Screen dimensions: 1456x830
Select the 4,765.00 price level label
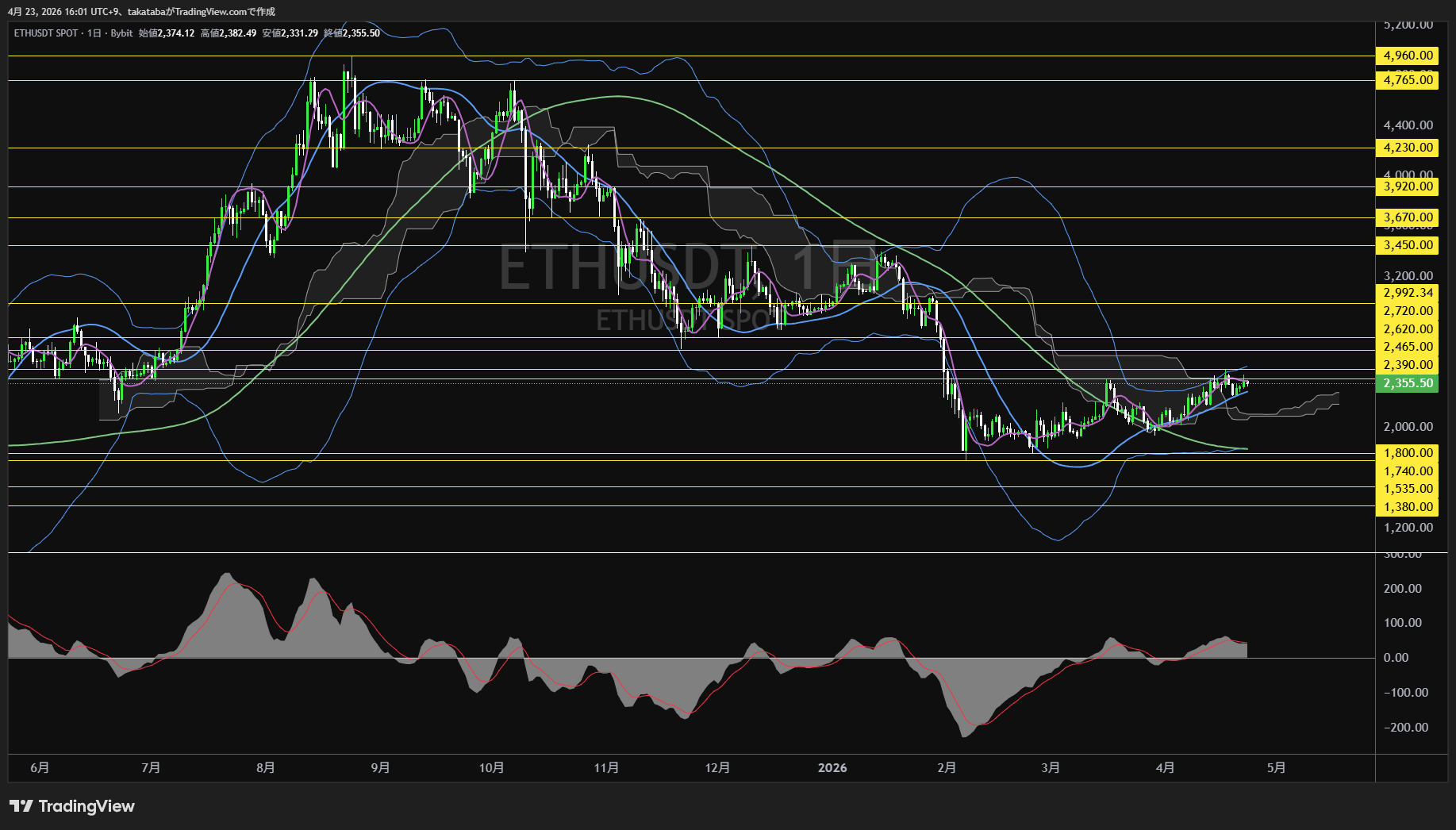tap(1408, 80)
